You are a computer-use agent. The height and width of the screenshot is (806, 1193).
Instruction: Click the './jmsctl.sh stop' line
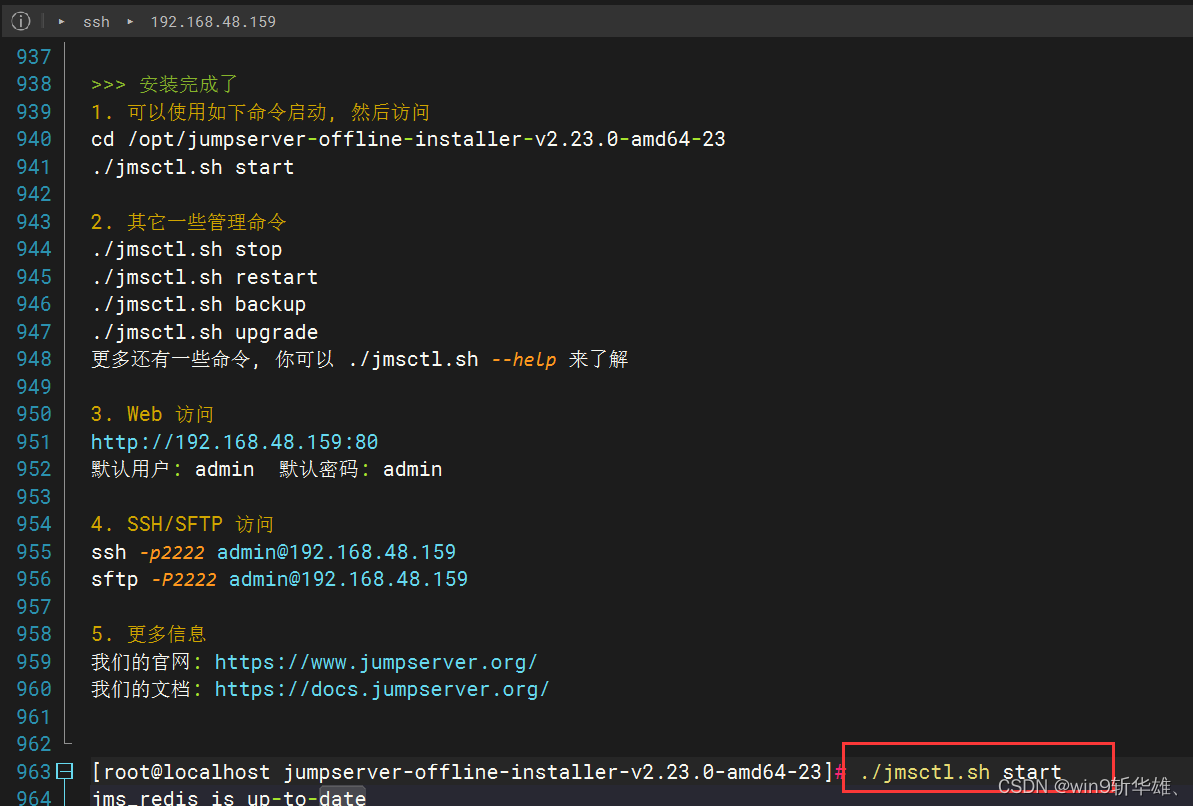click(x=186, y=250)
